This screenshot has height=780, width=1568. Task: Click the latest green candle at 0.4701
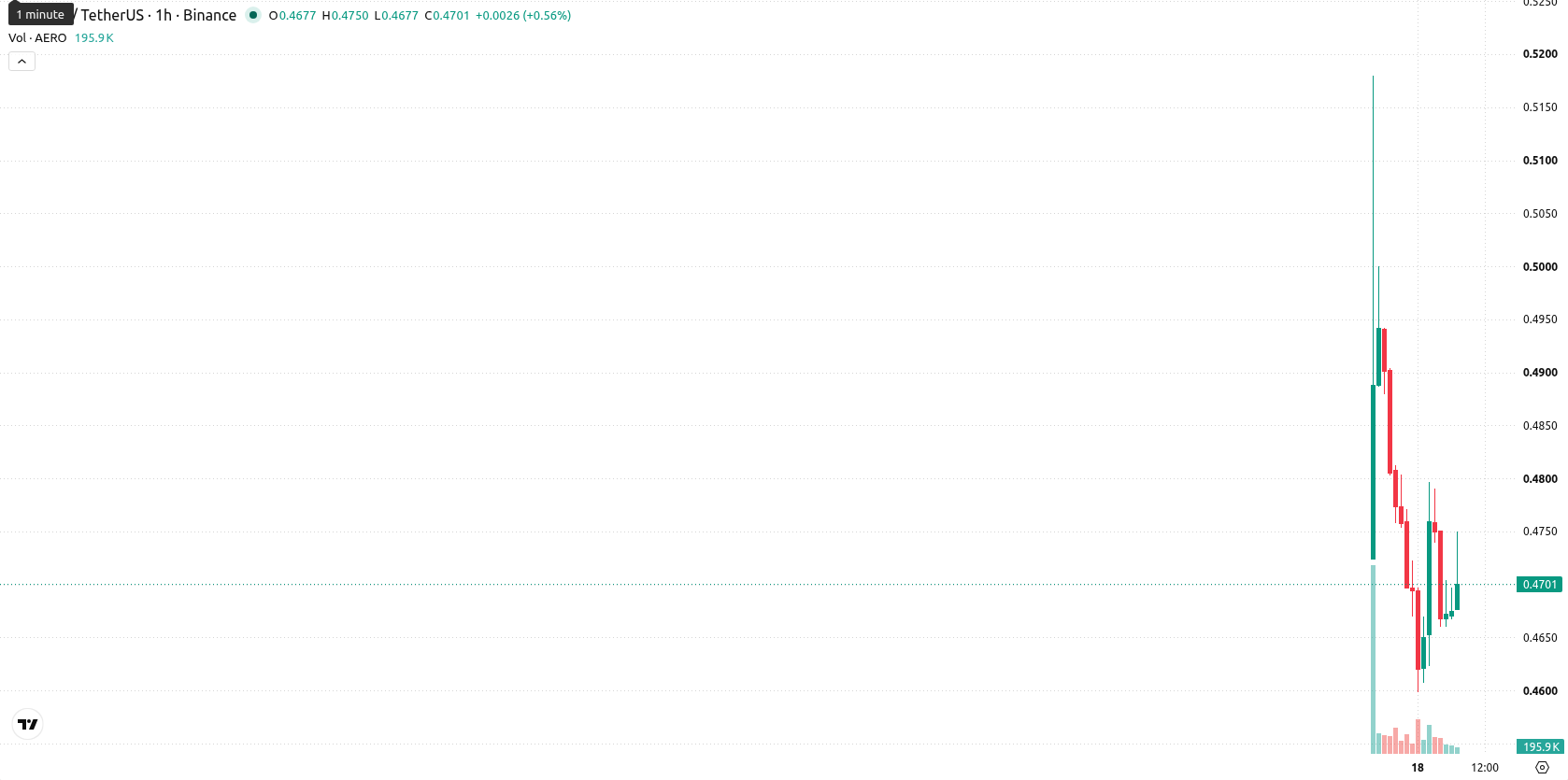pos(1457,597)
